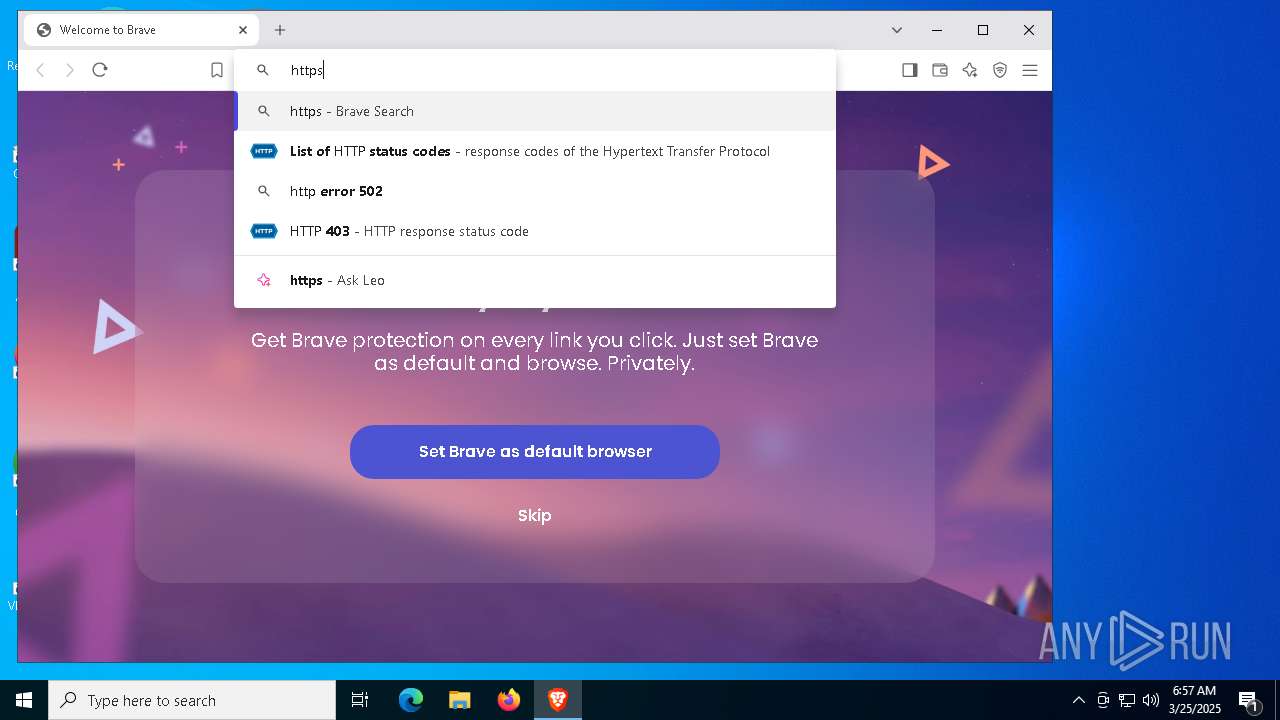Choose 'https - Brave Search' suggestion
This screenshot has height=720, width=1280.
pos(535,111)
